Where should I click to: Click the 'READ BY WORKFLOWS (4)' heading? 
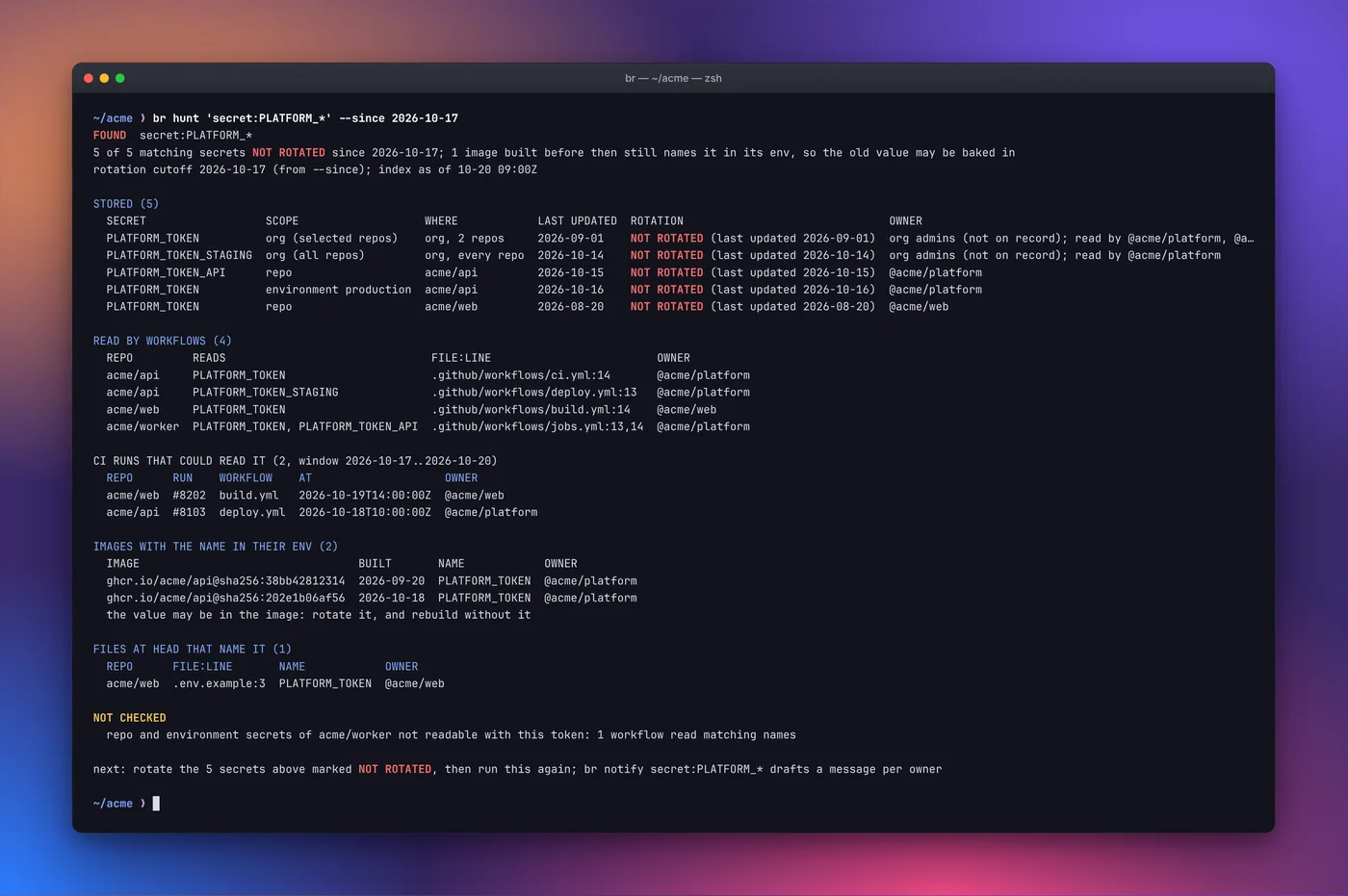[x=163, y=341]
